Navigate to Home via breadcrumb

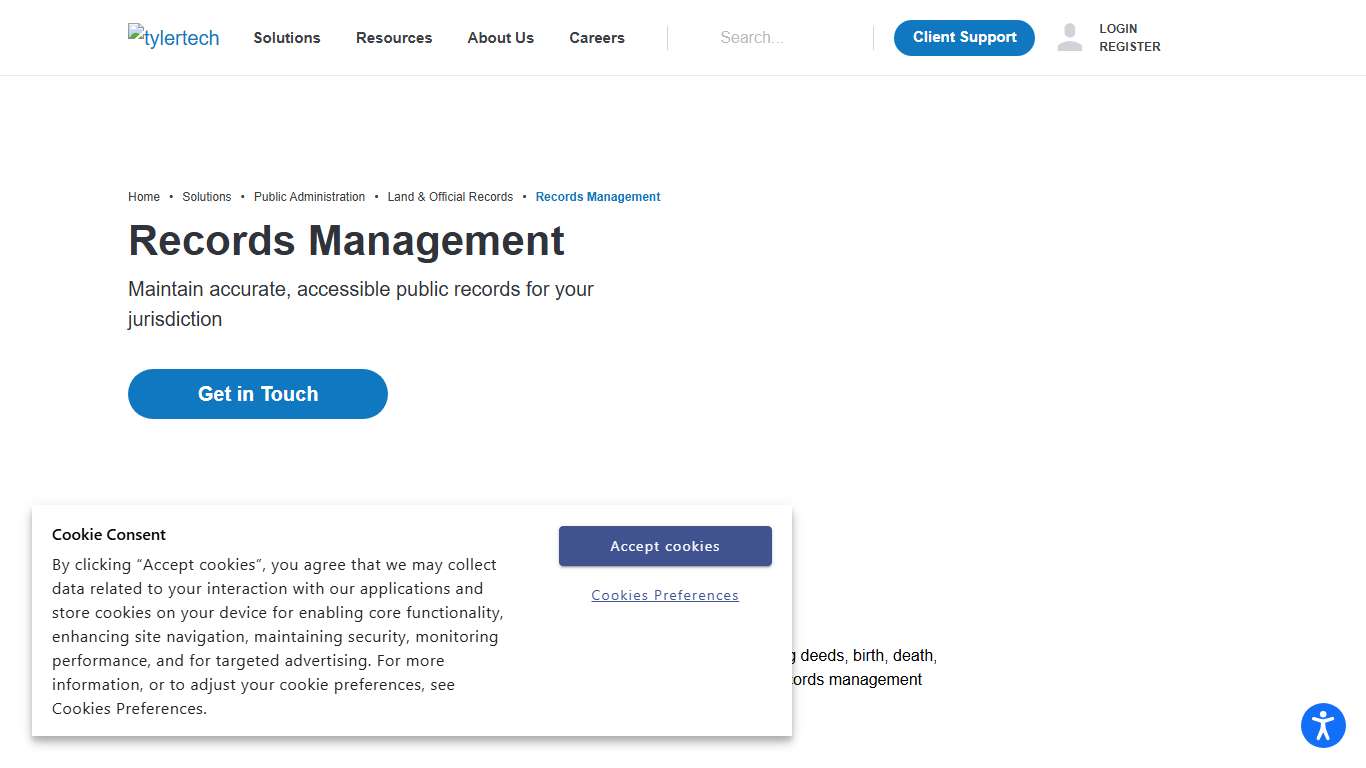(144, 196)
